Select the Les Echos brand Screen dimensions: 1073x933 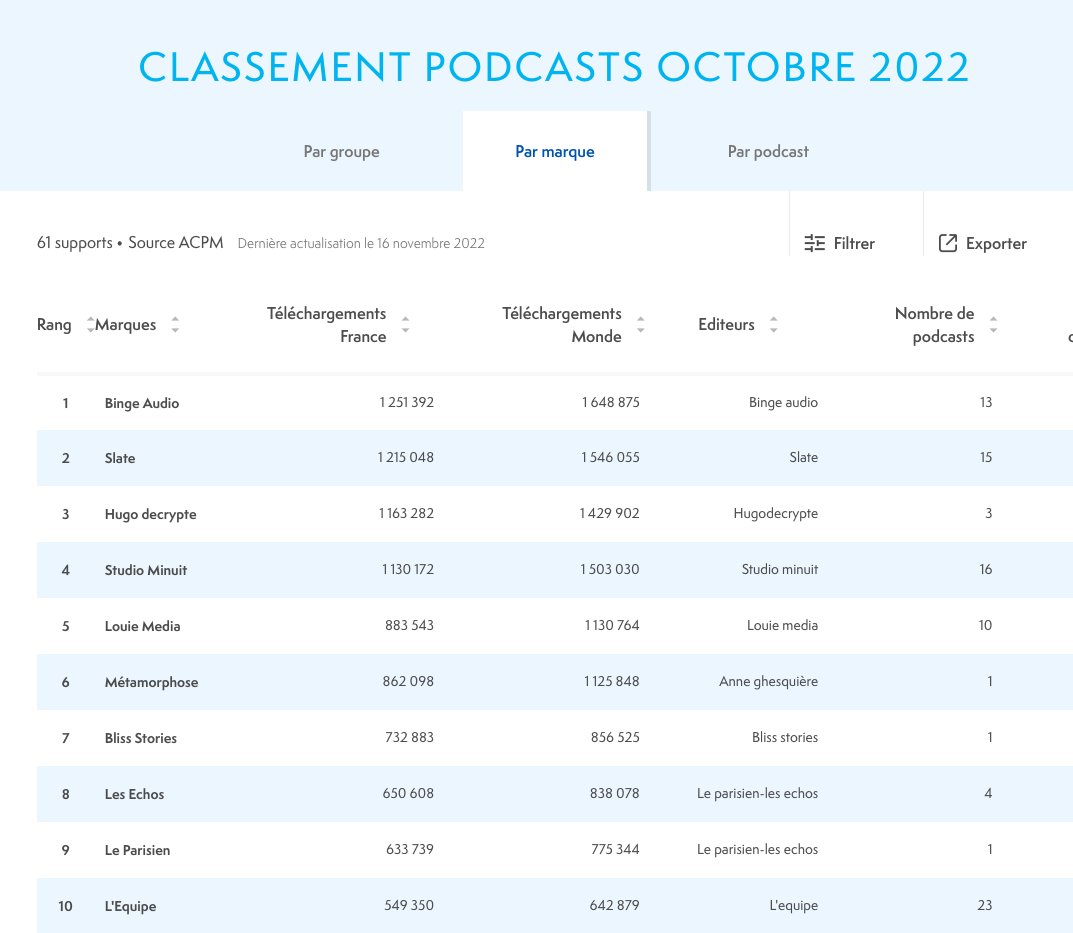[x=134, y=794]
